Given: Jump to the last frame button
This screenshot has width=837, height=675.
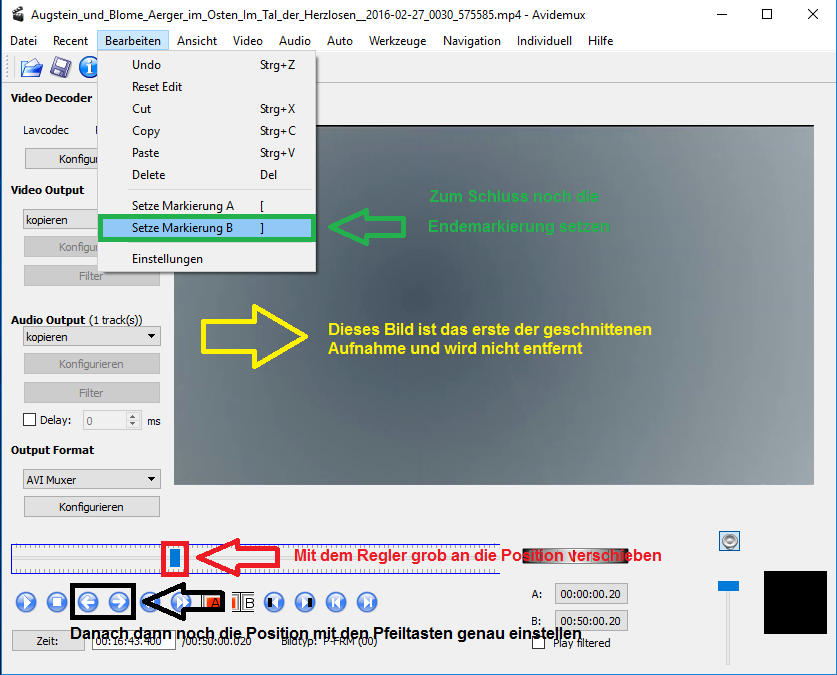Looking at the screenshot, I should 368,601.
